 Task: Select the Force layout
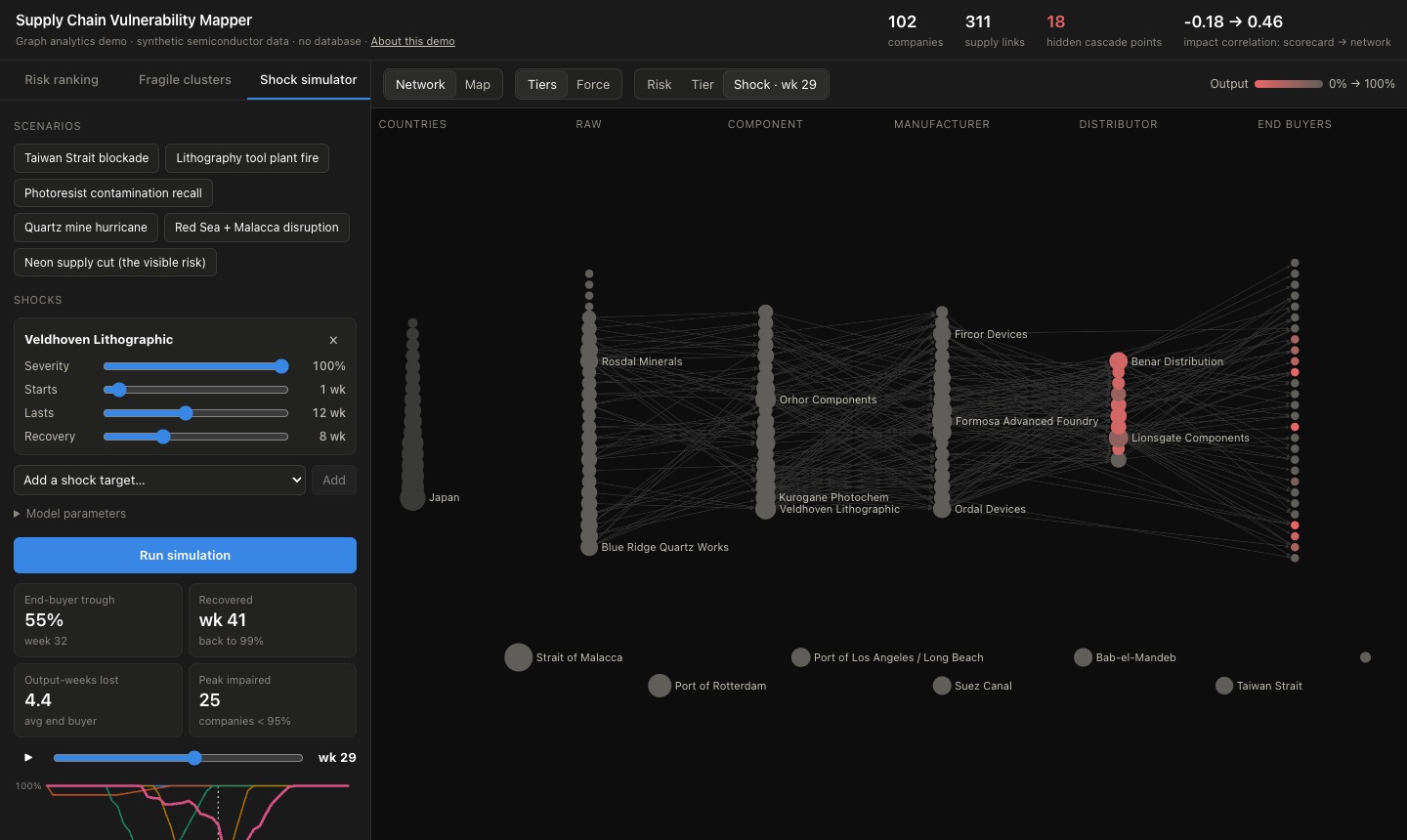[x=593, y=84]
